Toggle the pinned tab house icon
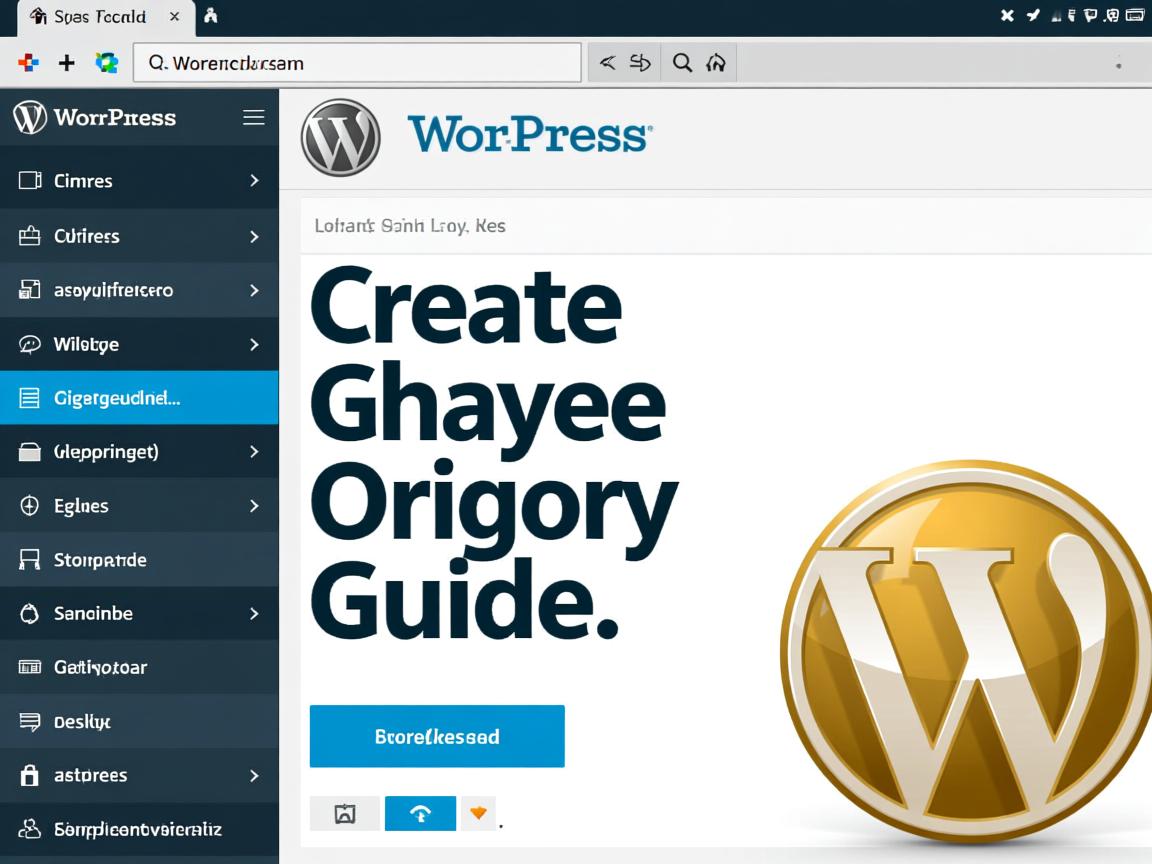Viewport: 1152px width, 864px height. pos(210,16)
